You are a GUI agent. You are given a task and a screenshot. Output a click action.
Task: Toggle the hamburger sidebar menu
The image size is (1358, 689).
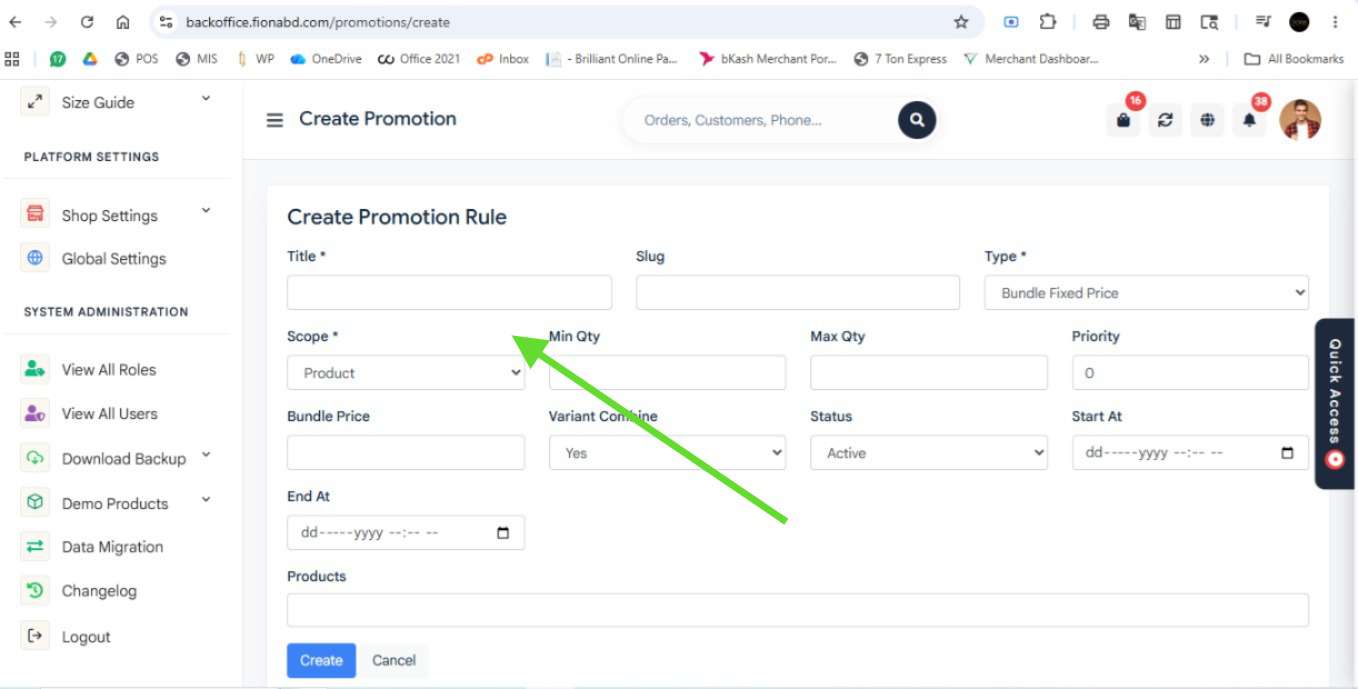(x=274, y=120)
